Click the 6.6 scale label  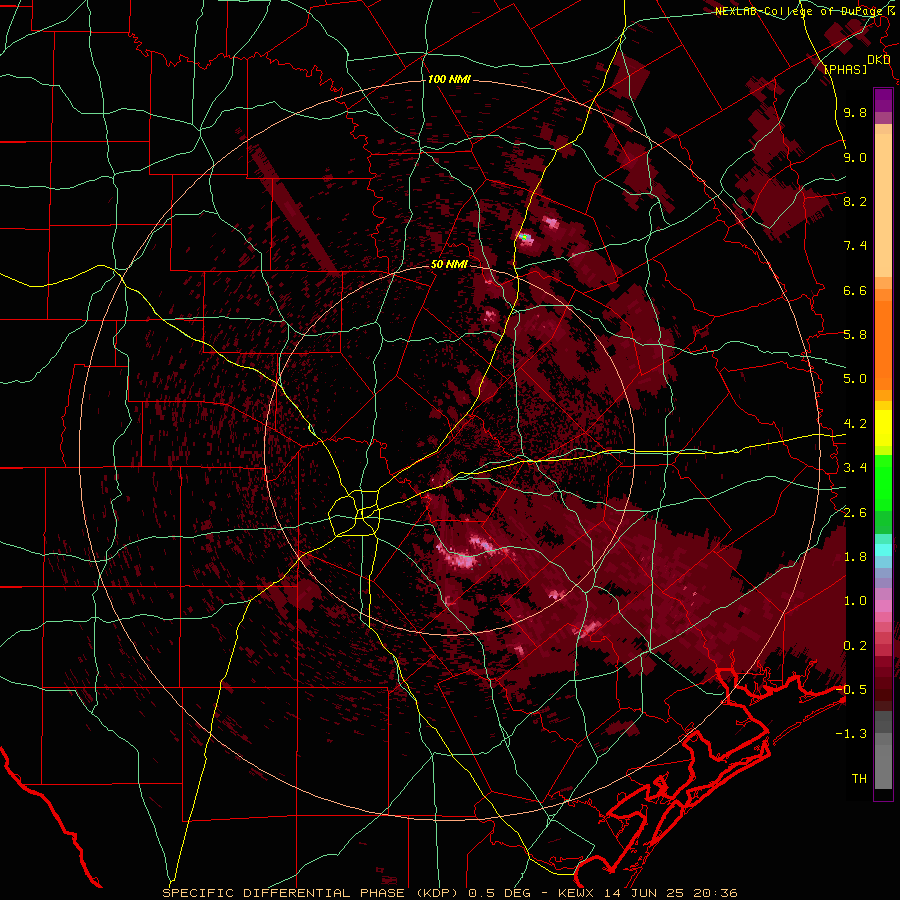point(855,290)
